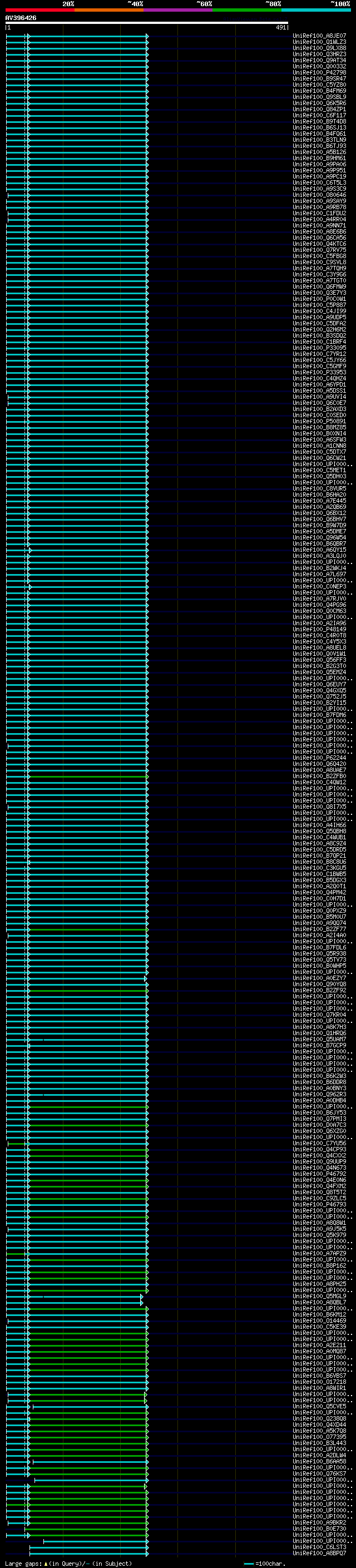Open UniRef100_B7QP21 entry
The width and height of the screenshot is (356, 1568).
point(319,855)
